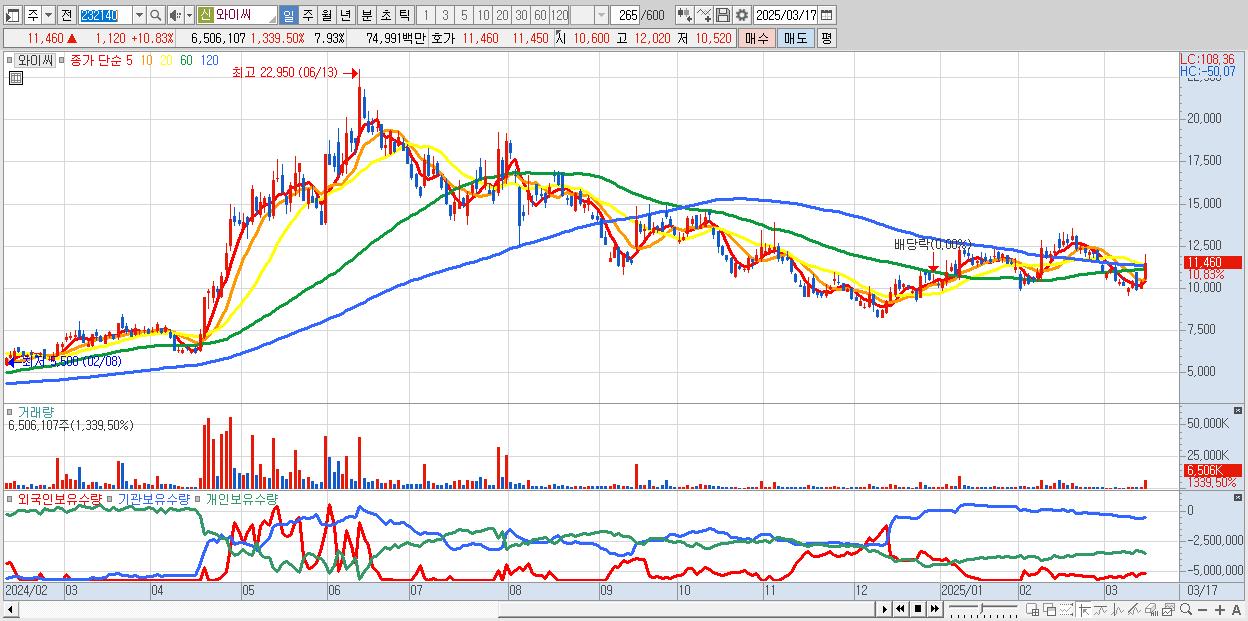The height and width of the screenshot is (621, 1248).
Task: Choose interval button 20
Action: tap(501, 15)
